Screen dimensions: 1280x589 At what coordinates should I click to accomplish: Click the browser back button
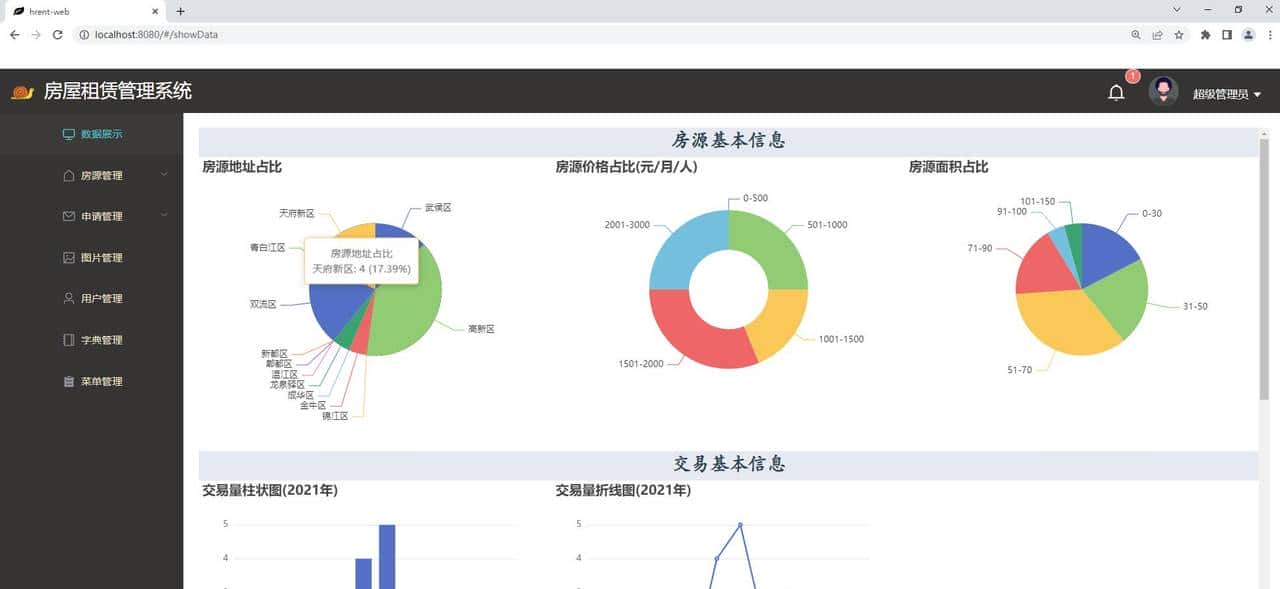pos(14,33)
